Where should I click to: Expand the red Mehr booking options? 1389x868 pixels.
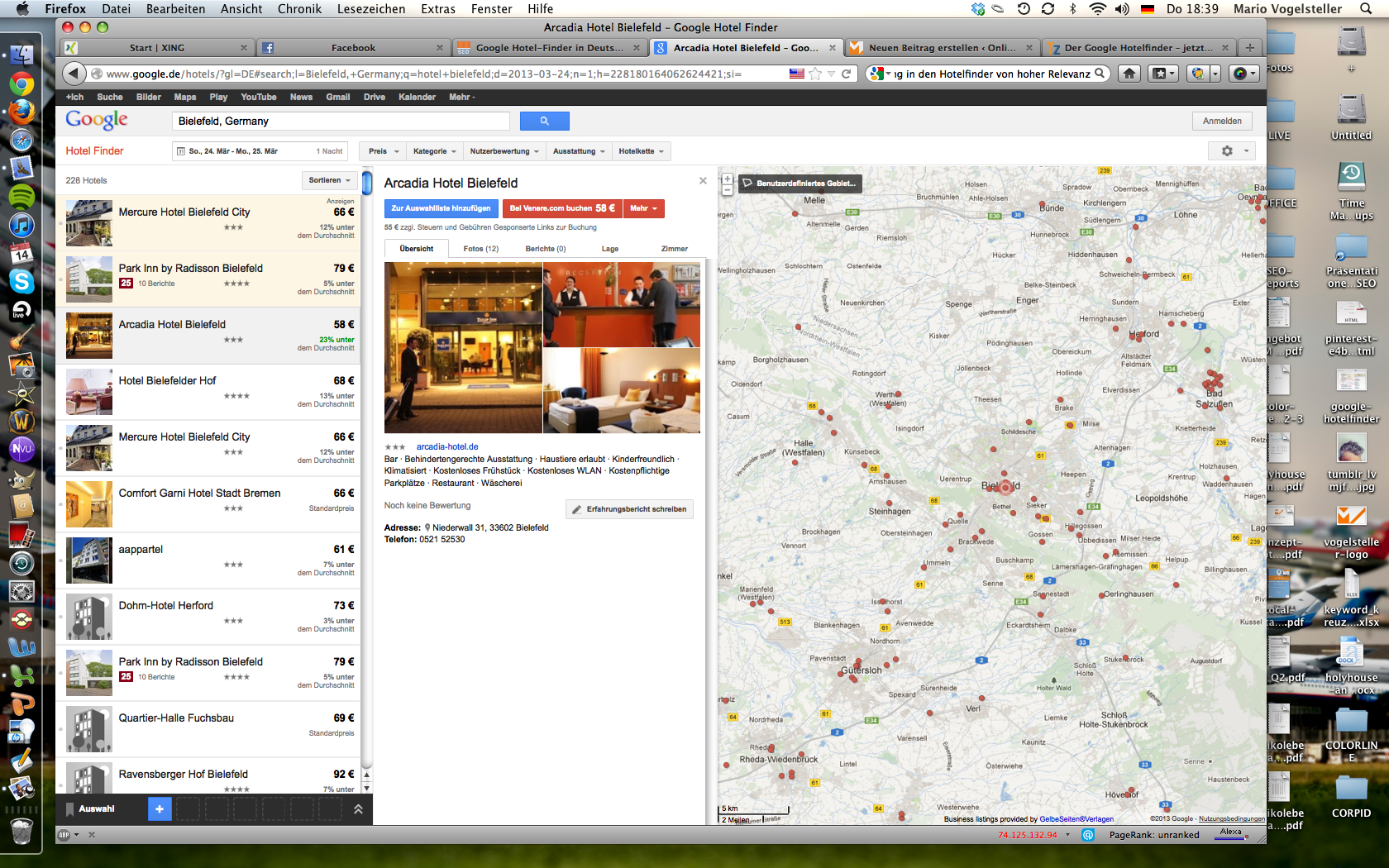[643, 208]
